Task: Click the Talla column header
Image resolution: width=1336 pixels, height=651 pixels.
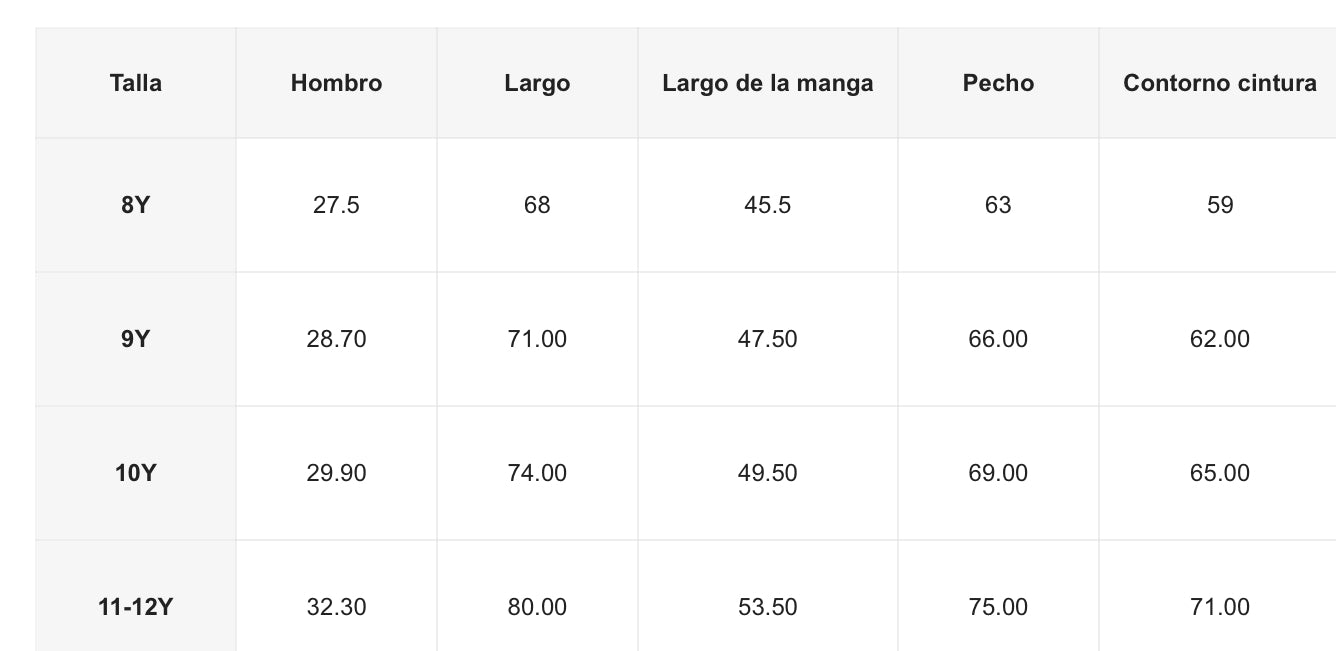Action: pos(136,83)
